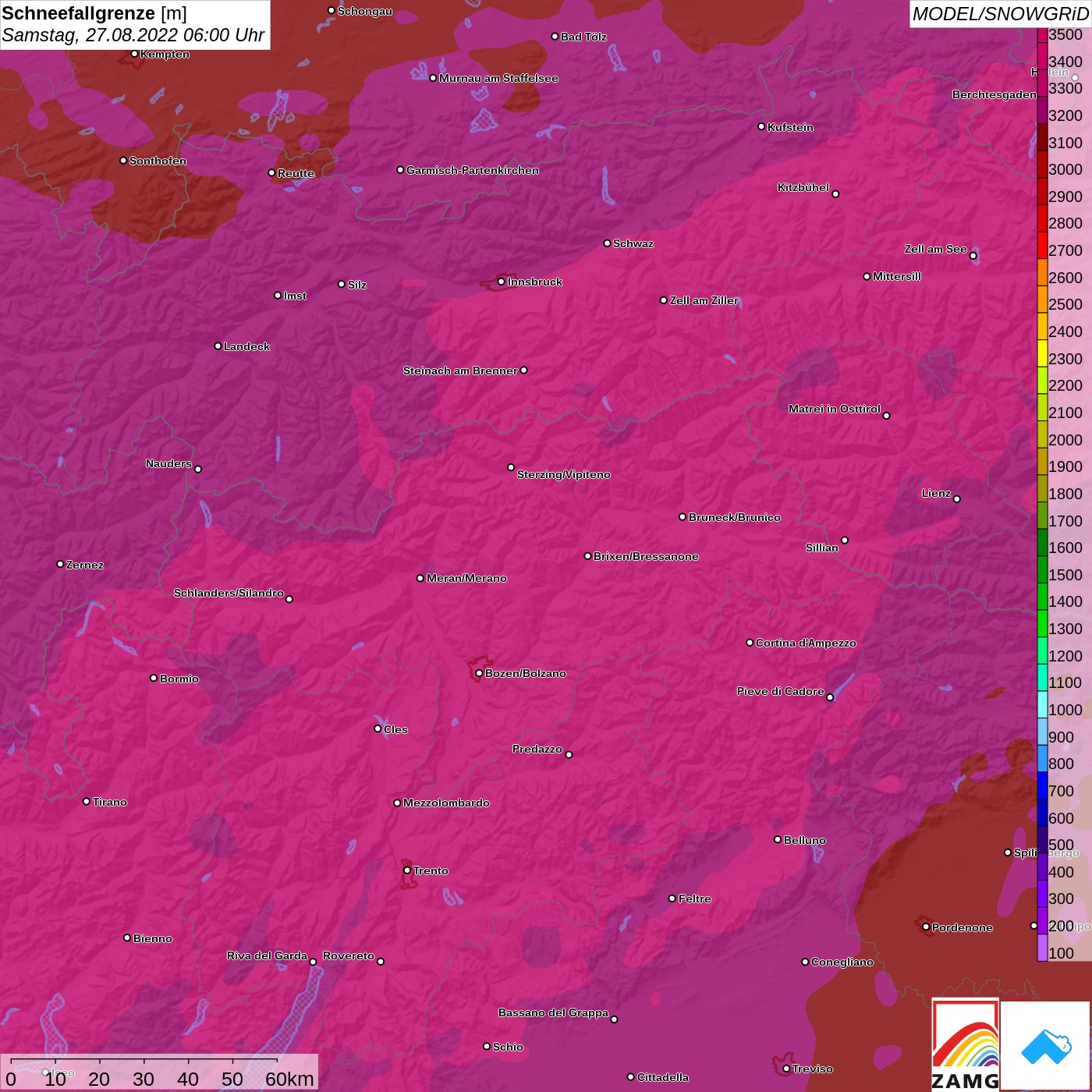Click the Treviso city marker
Viewport: 1092px width, 1092px height.
786,1069
